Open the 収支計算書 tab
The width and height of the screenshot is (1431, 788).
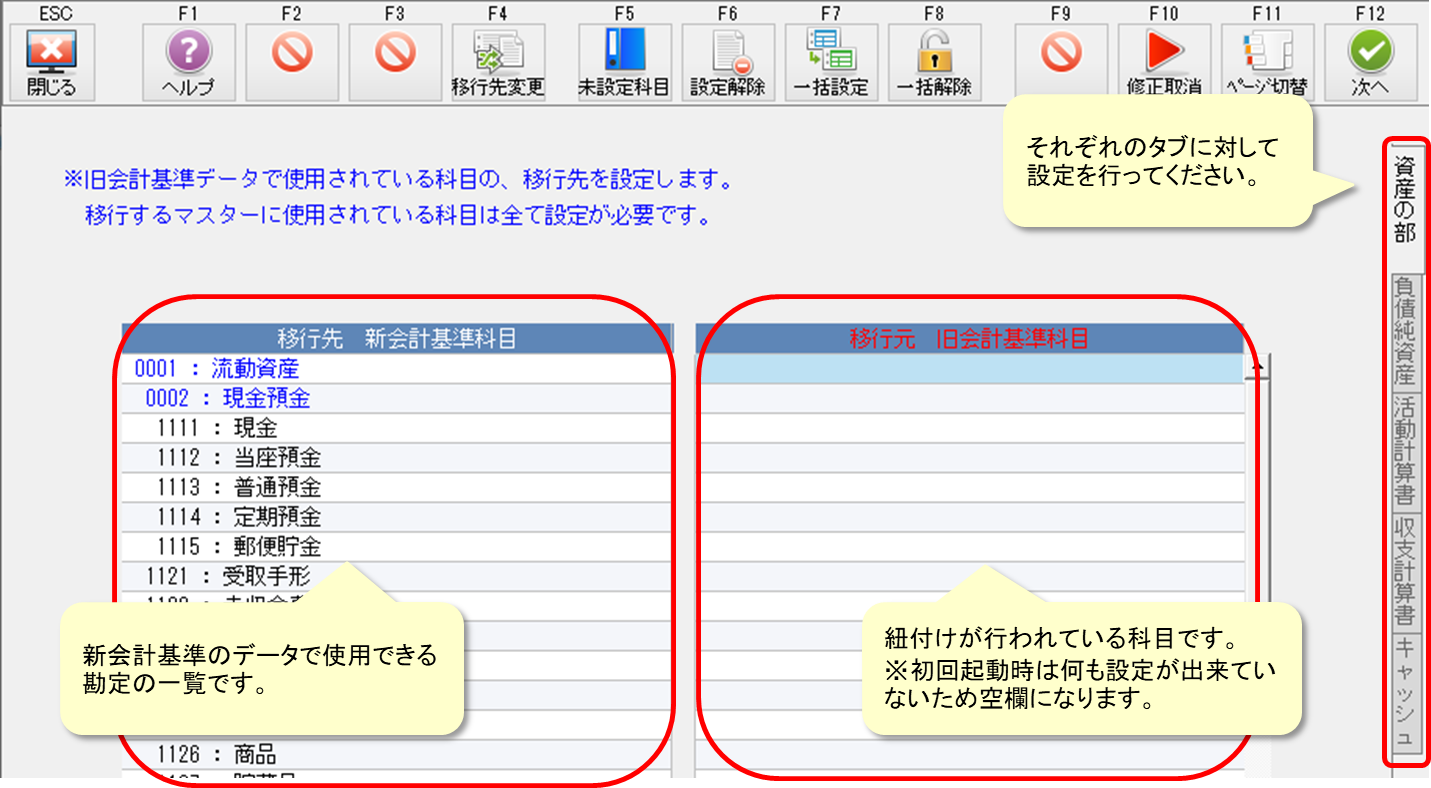1405,570
